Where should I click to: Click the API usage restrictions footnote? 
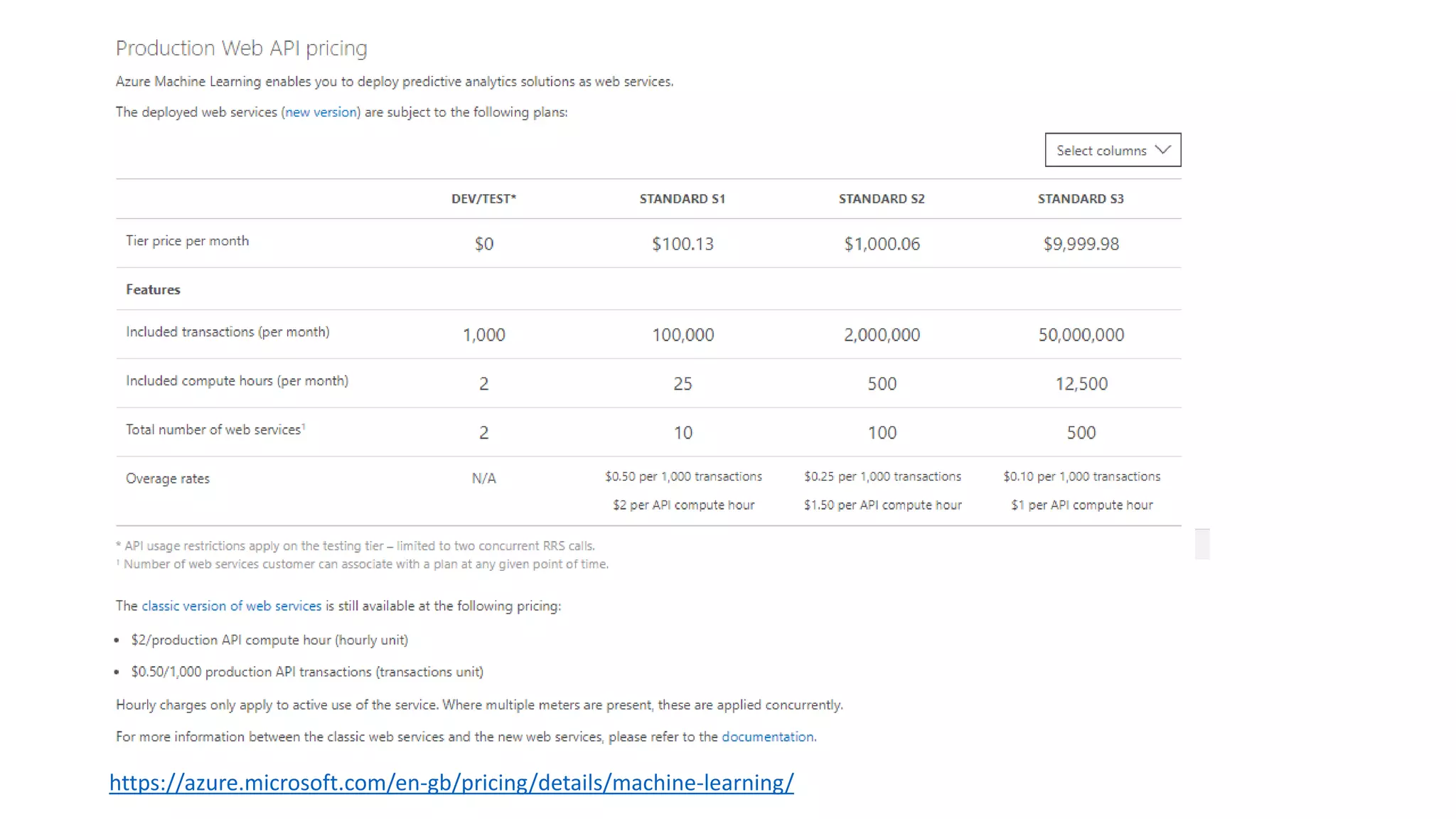click(355, 546)
